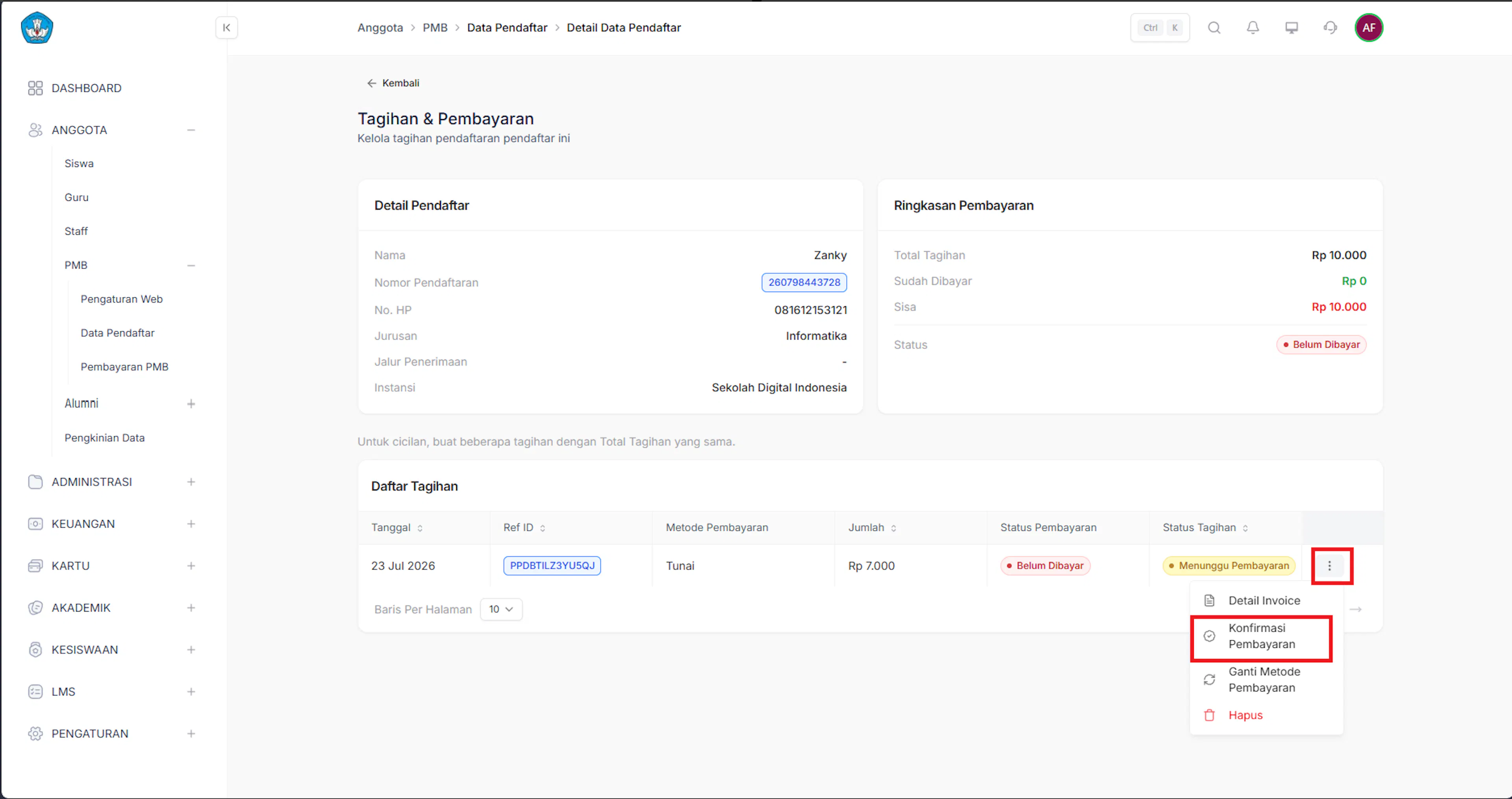
Task: Click the Anggota people icon
Action: click(x=35, y=130)
